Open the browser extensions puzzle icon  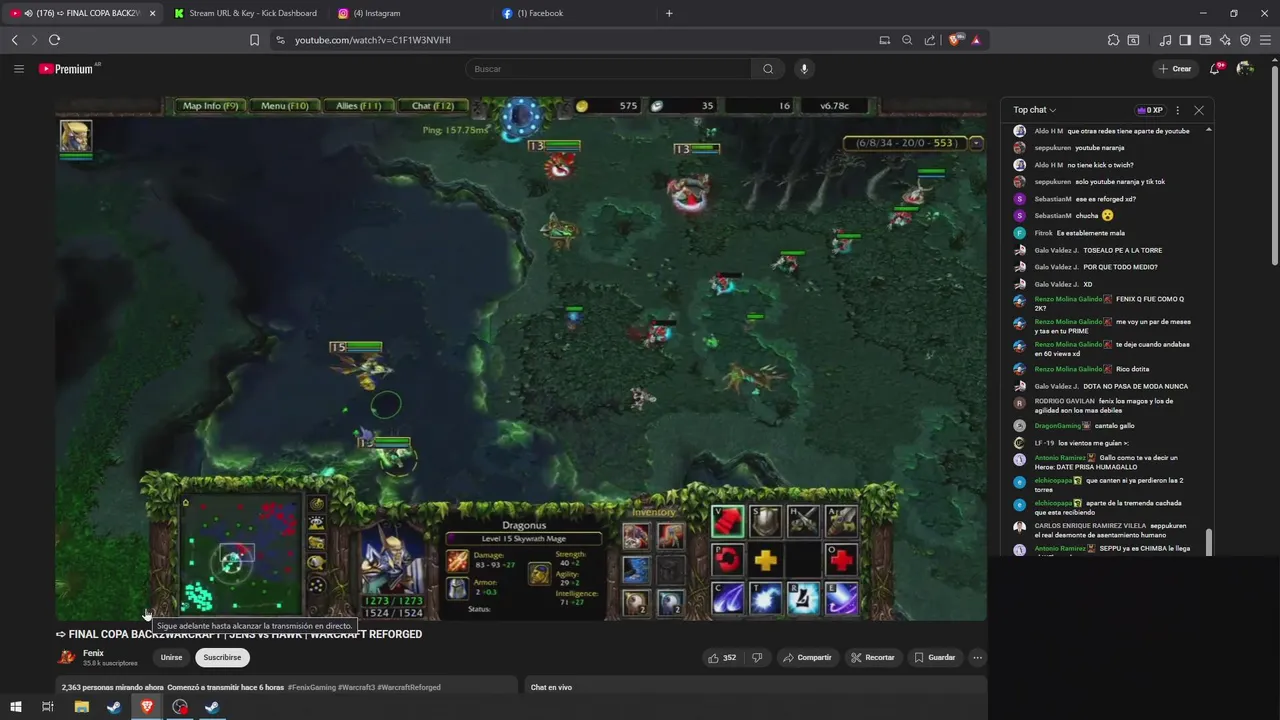pyautogui.click(x=1113, y=40)
